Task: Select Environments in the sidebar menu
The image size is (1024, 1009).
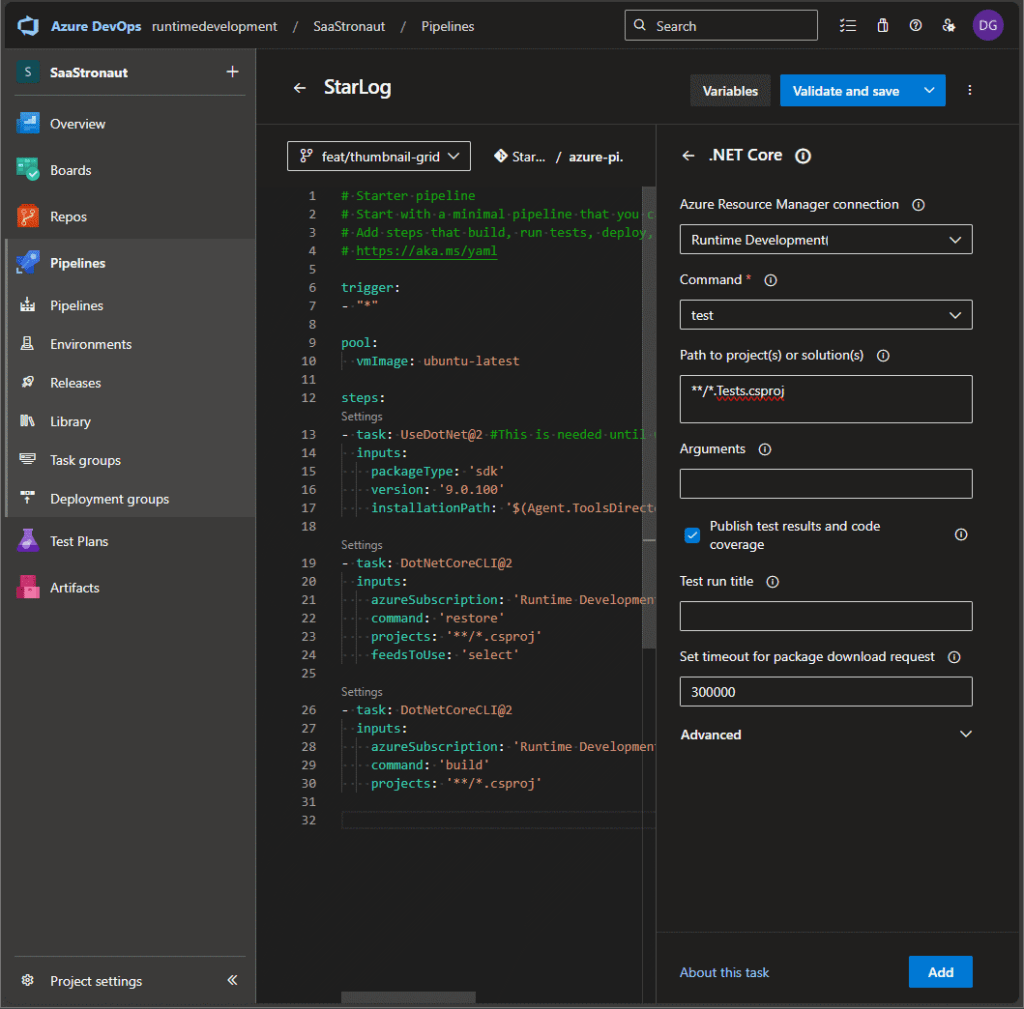Action: (91, 344)
